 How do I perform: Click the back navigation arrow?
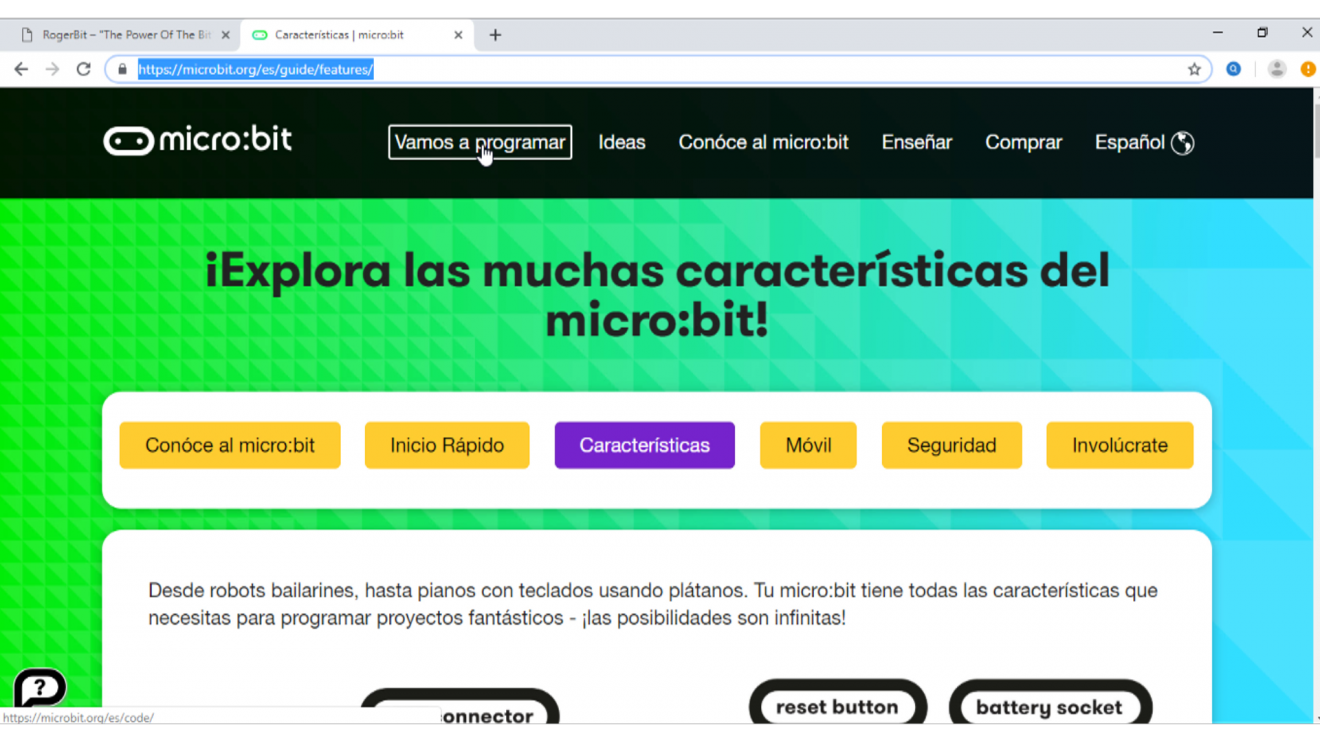pyautogui.click(x=20, y=69)
